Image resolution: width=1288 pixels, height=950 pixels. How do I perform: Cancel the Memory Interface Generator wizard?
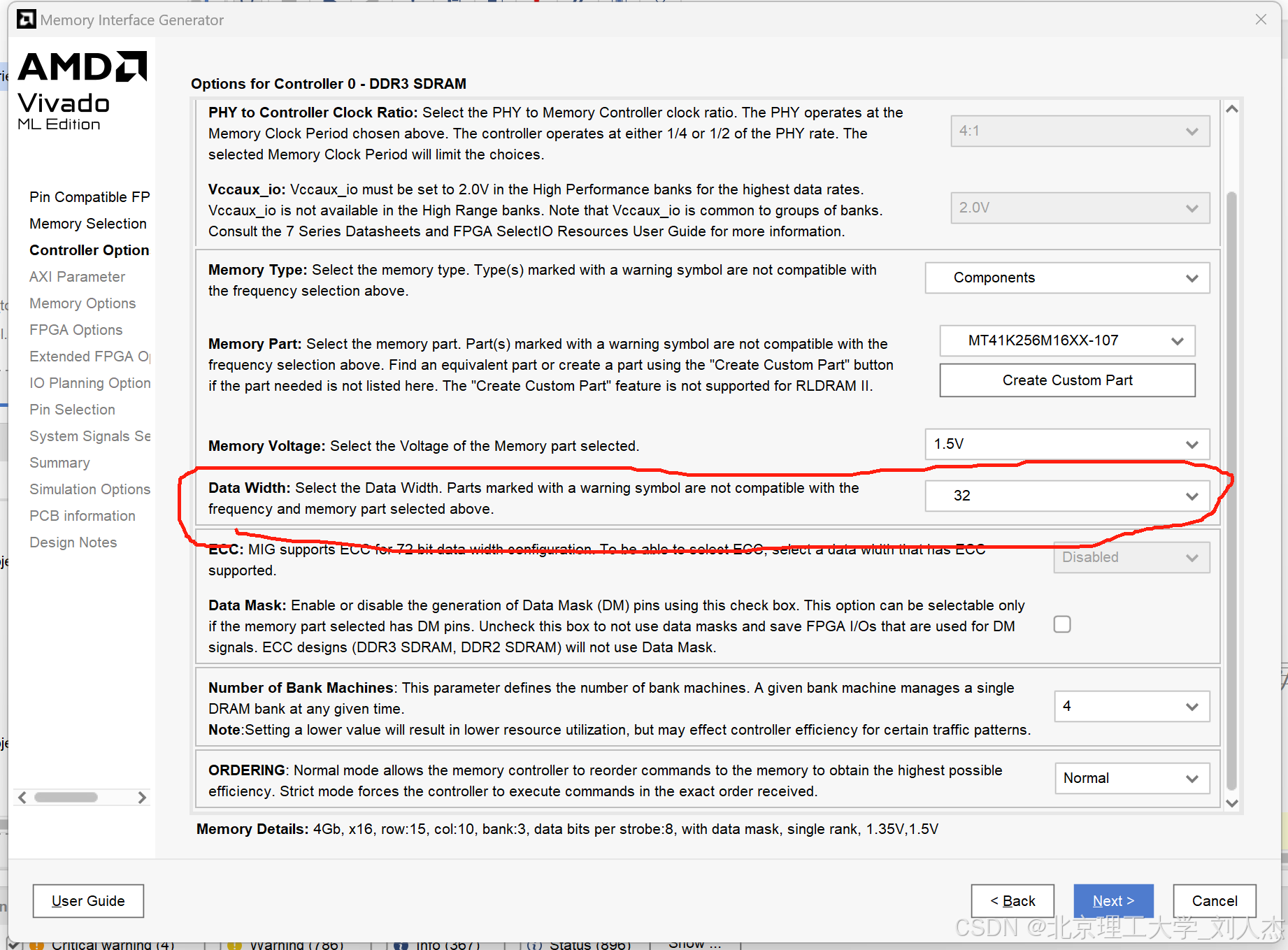coord(1215,901)
